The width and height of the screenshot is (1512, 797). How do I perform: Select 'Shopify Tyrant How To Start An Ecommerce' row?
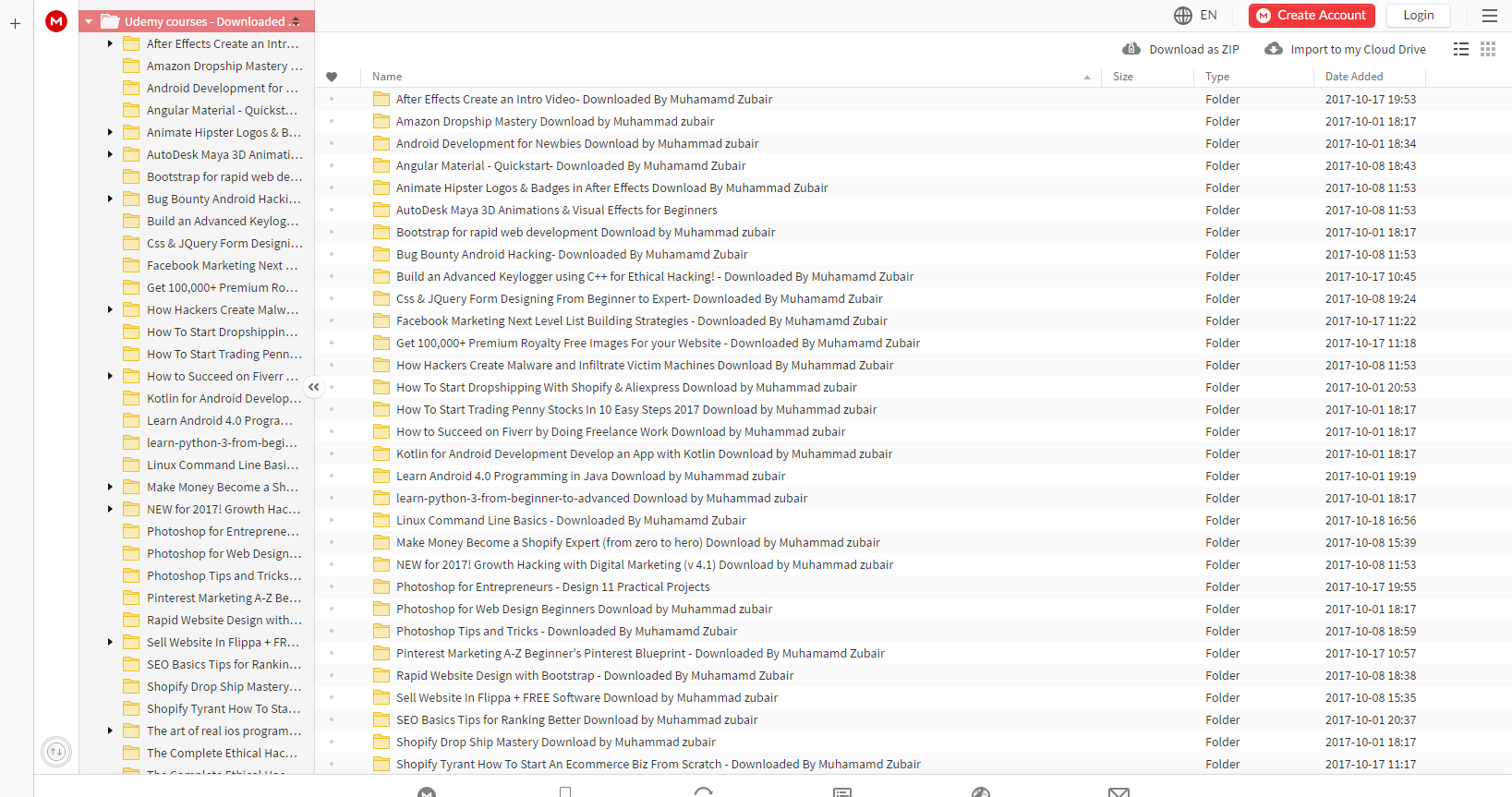coord(913,764)
